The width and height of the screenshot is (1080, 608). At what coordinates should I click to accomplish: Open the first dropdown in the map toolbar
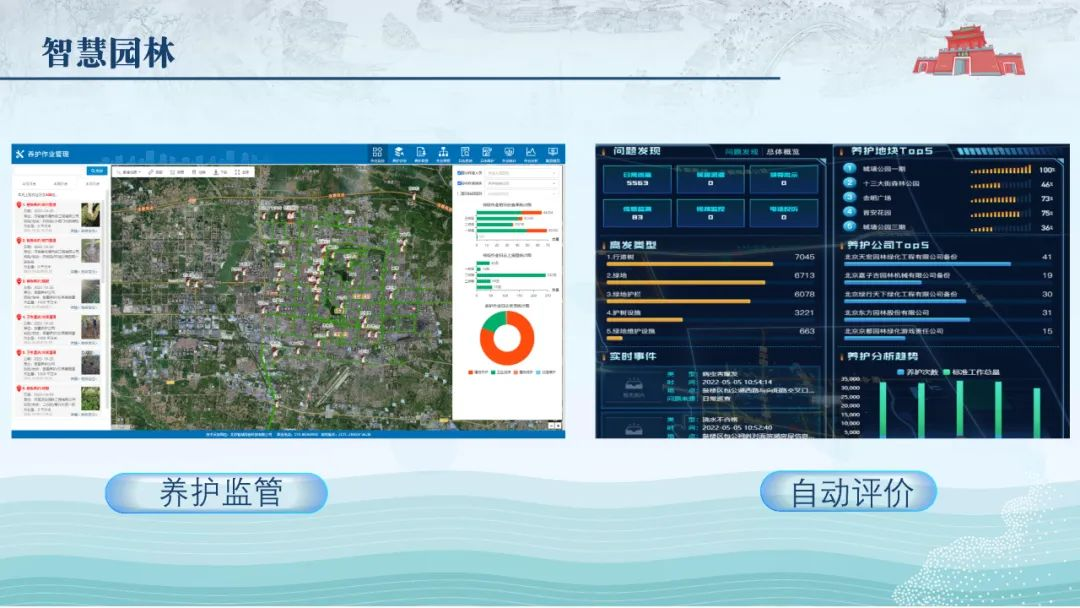click(x=129, y=172)
